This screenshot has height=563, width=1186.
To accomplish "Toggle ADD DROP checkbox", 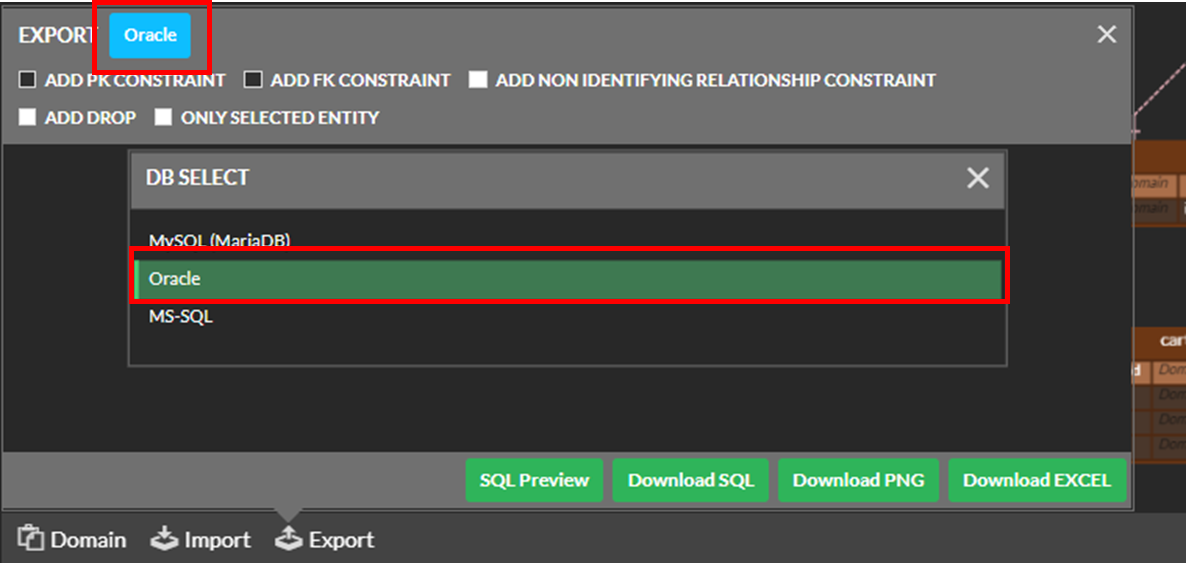I will point(27,117).
